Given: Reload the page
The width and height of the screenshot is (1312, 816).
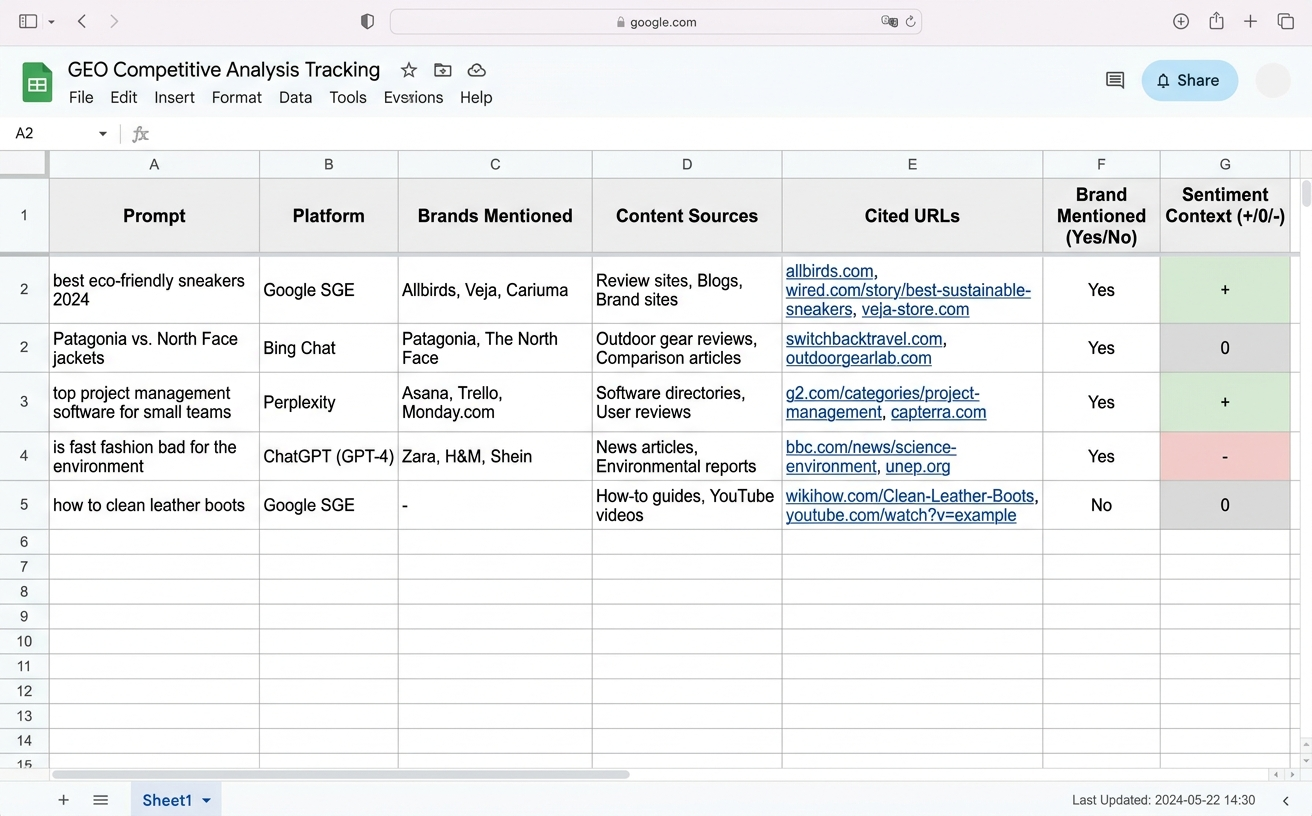Looking at the screenshot, I should click(910, 21).
